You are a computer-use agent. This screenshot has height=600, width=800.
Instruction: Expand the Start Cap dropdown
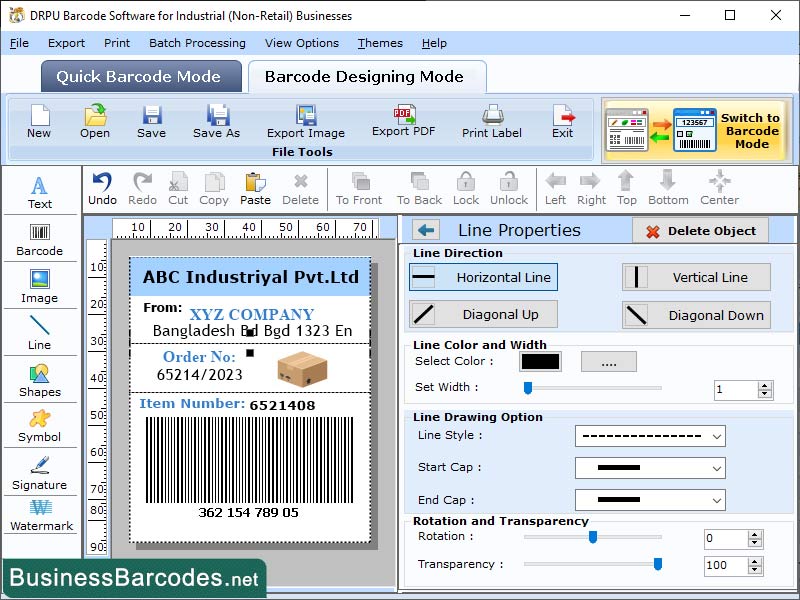point(650,468)
